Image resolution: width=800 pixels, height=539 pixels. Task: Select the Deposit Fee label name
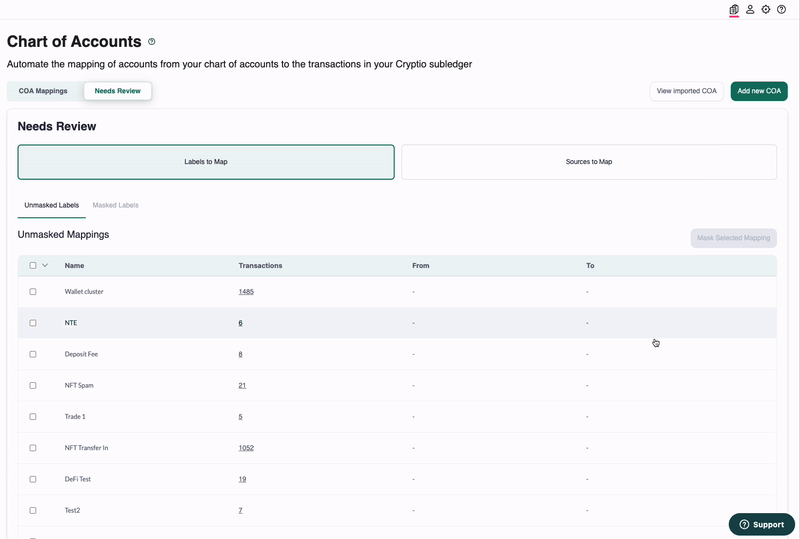(81, 354)
